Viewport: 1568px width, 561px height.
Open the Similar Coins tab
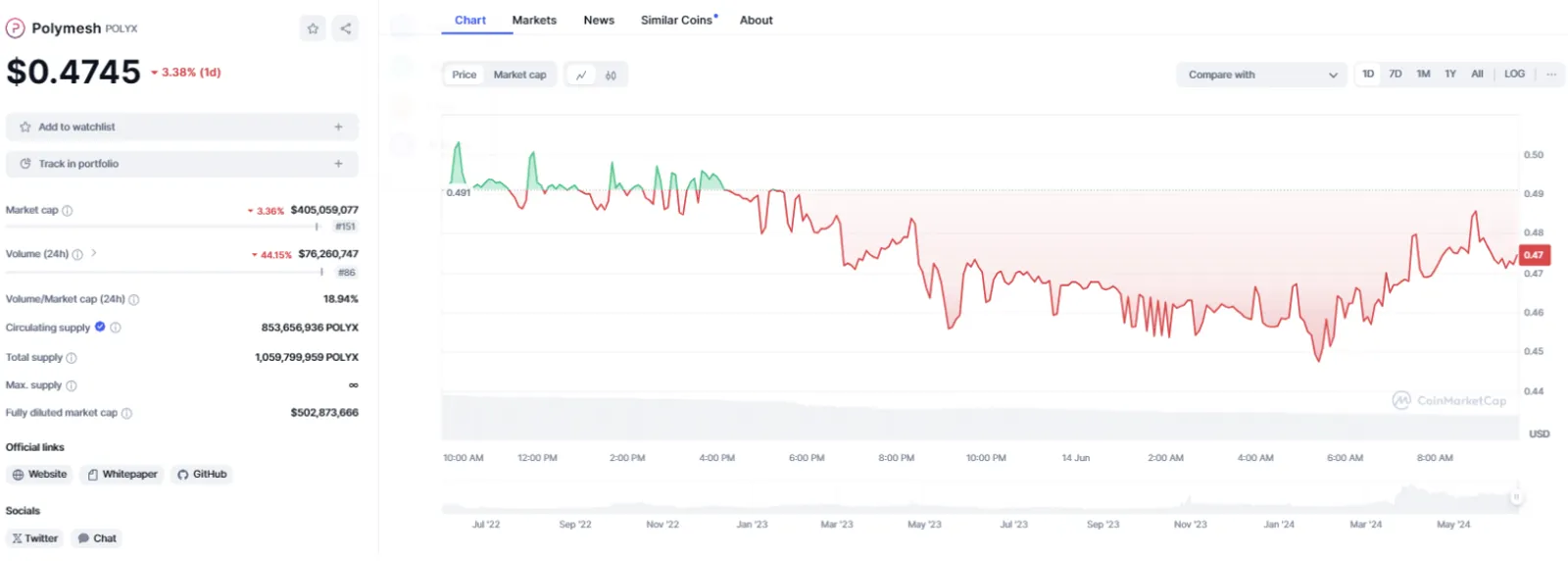point(678,20)
